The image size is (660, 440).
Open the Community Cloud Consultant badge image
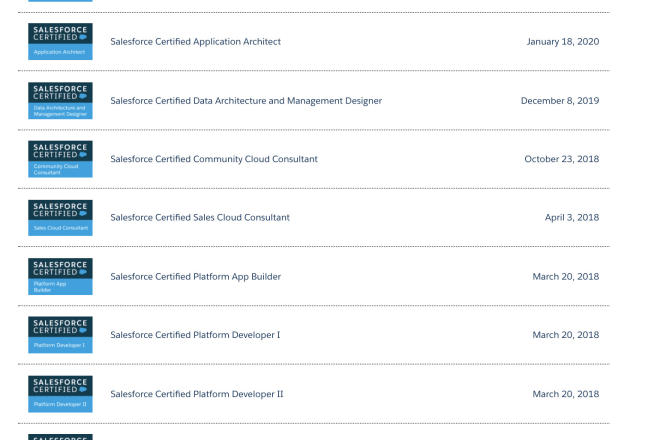pyautogui.click(x=60, y=159)
